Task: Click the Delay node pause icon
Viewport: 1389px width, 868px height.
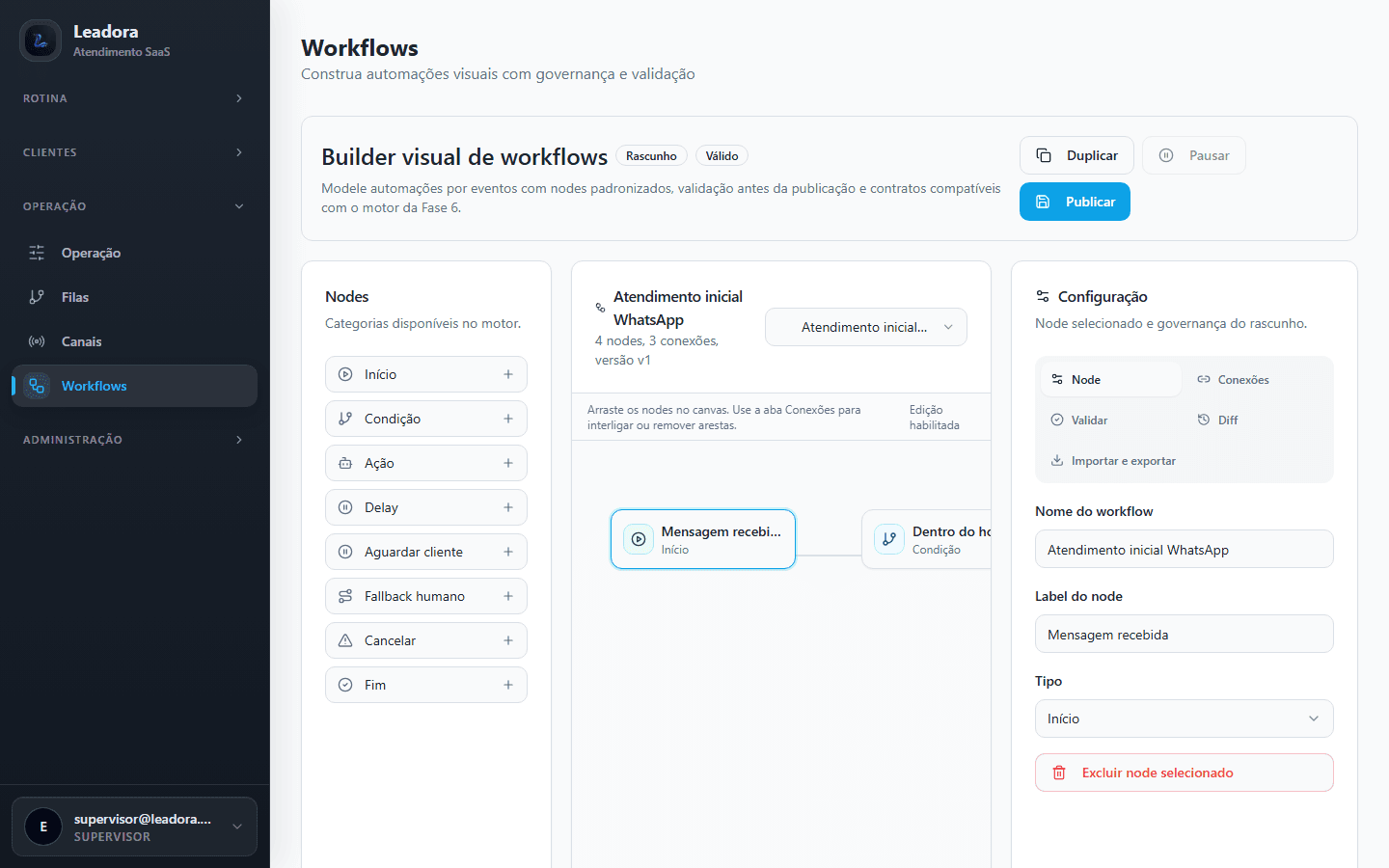Action: pyautogui.click(x=345, y=507)
